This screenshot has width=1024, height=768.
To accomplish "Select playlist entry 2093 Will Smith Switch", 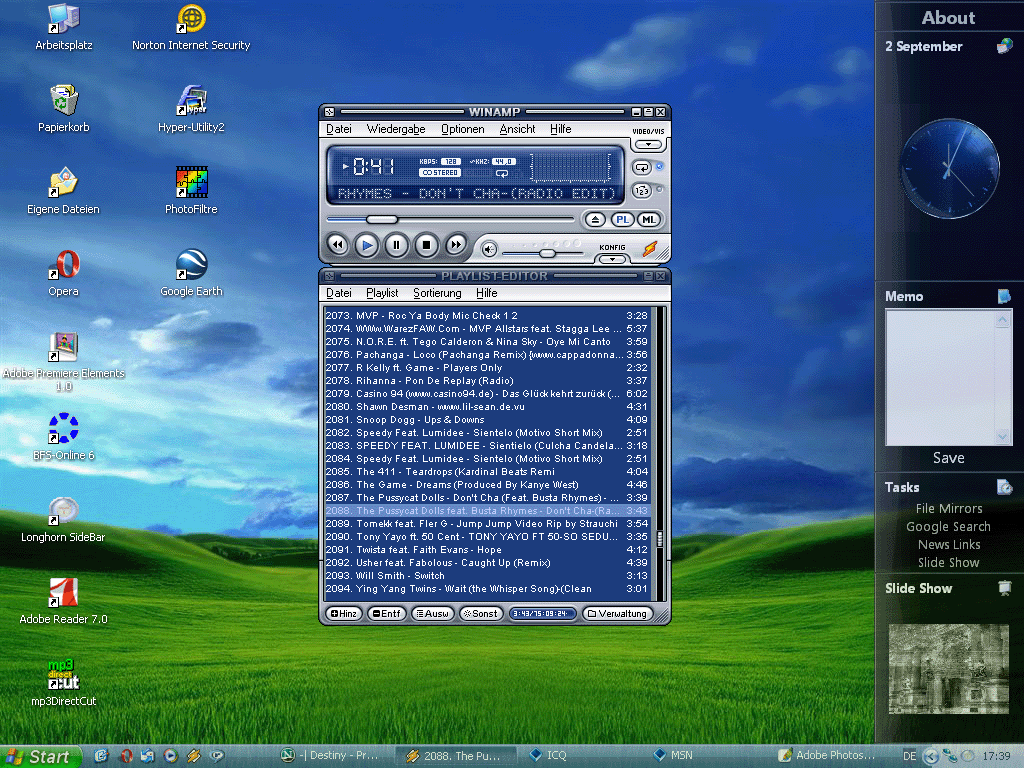I will (x=487, y=576).
